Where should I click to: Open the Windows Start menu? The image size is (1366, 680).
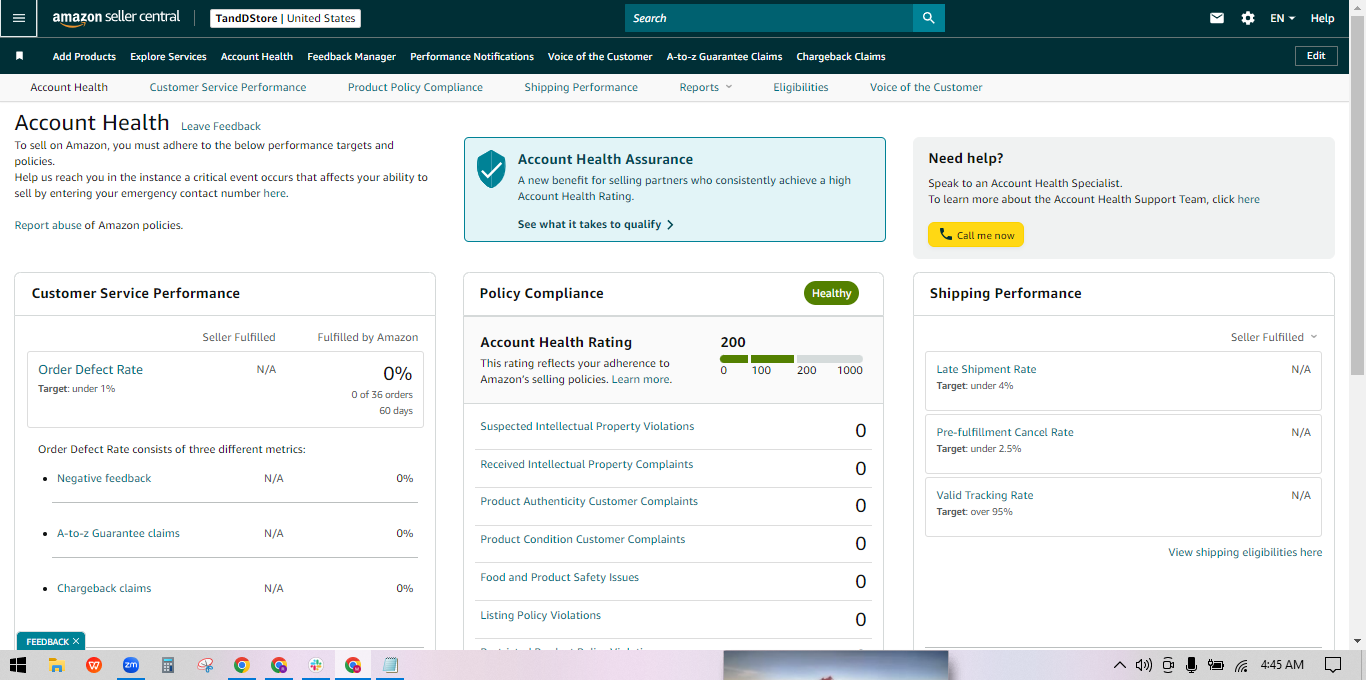[x=18, y=665]
